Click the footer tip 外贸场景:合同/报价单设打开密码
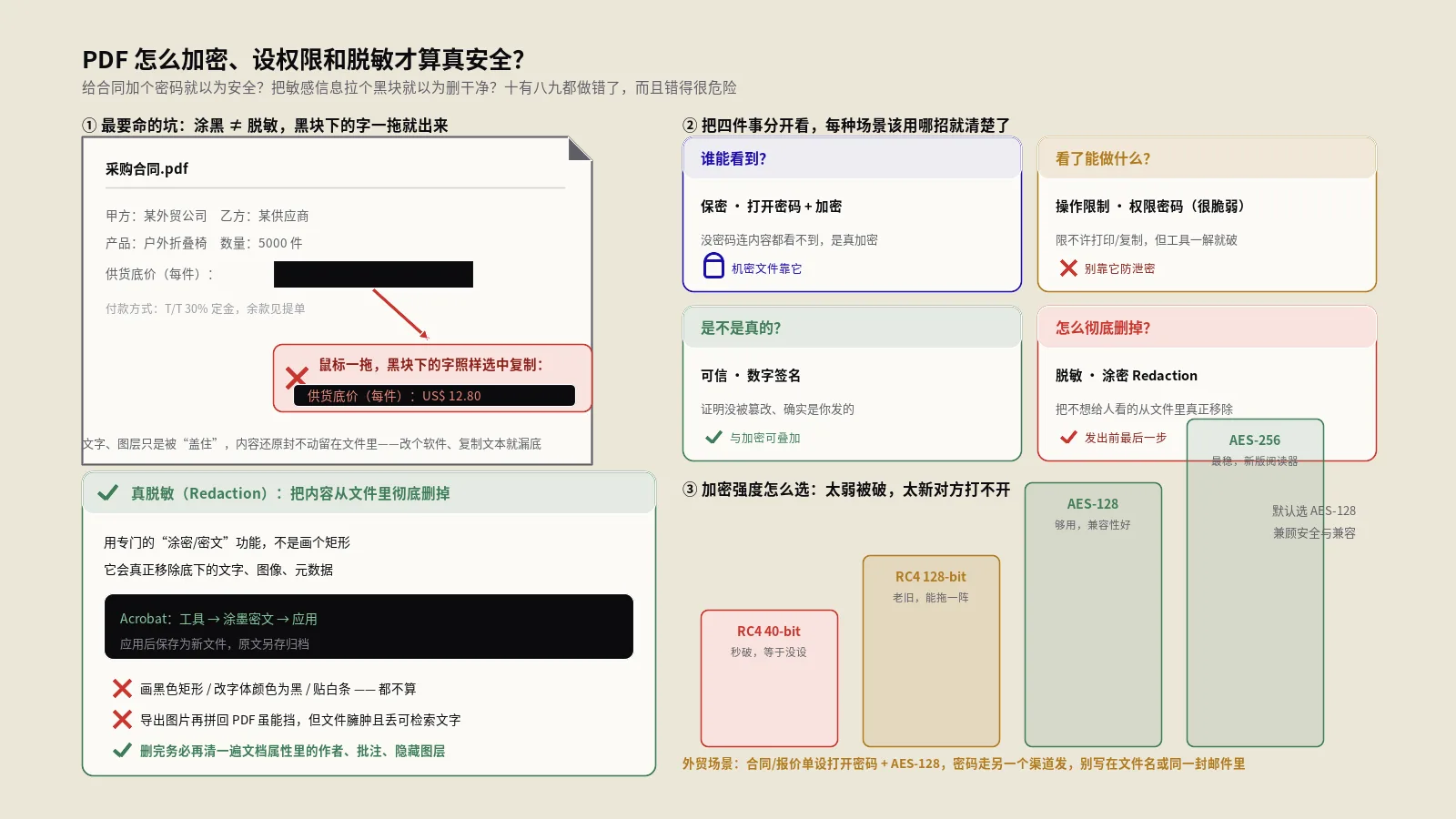Screen dimensions: 1456x819 point(964,763)
